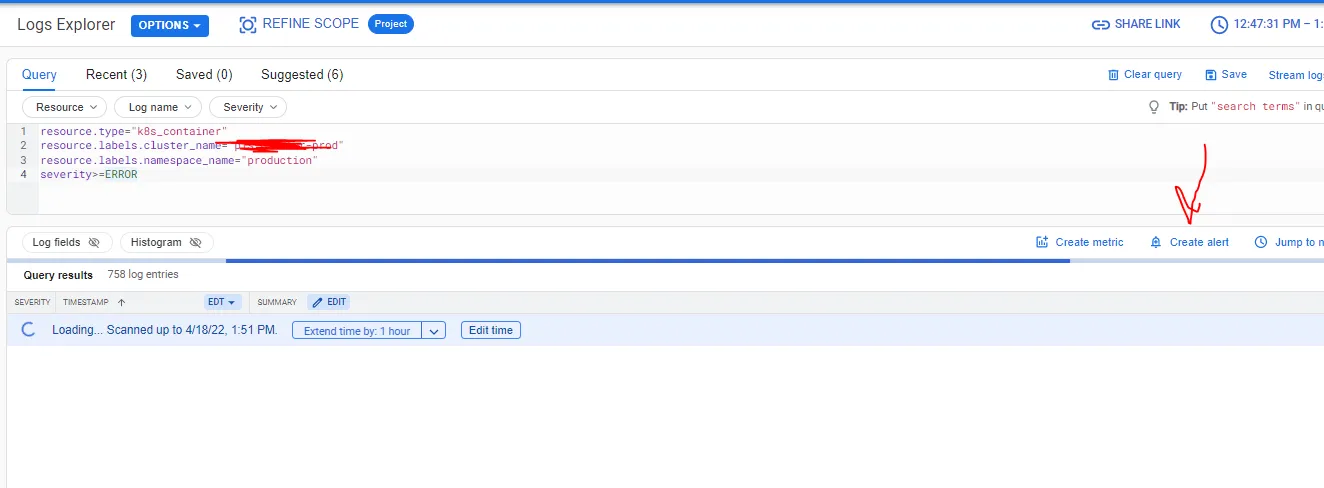The width and height of the screenshot is (1324, 488).
Task: Click the Create metric chart icon
Action: tap(1042, 242)
